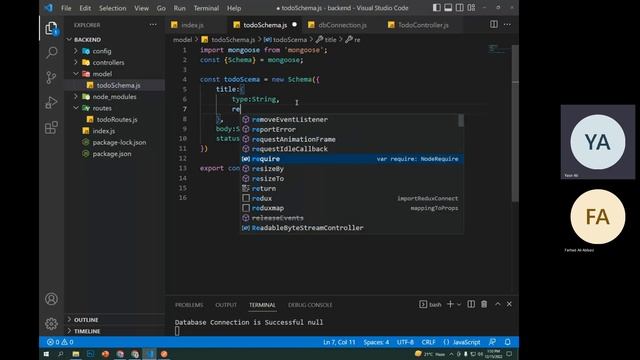
Task: Open the File menu
Action: [66, 8]
